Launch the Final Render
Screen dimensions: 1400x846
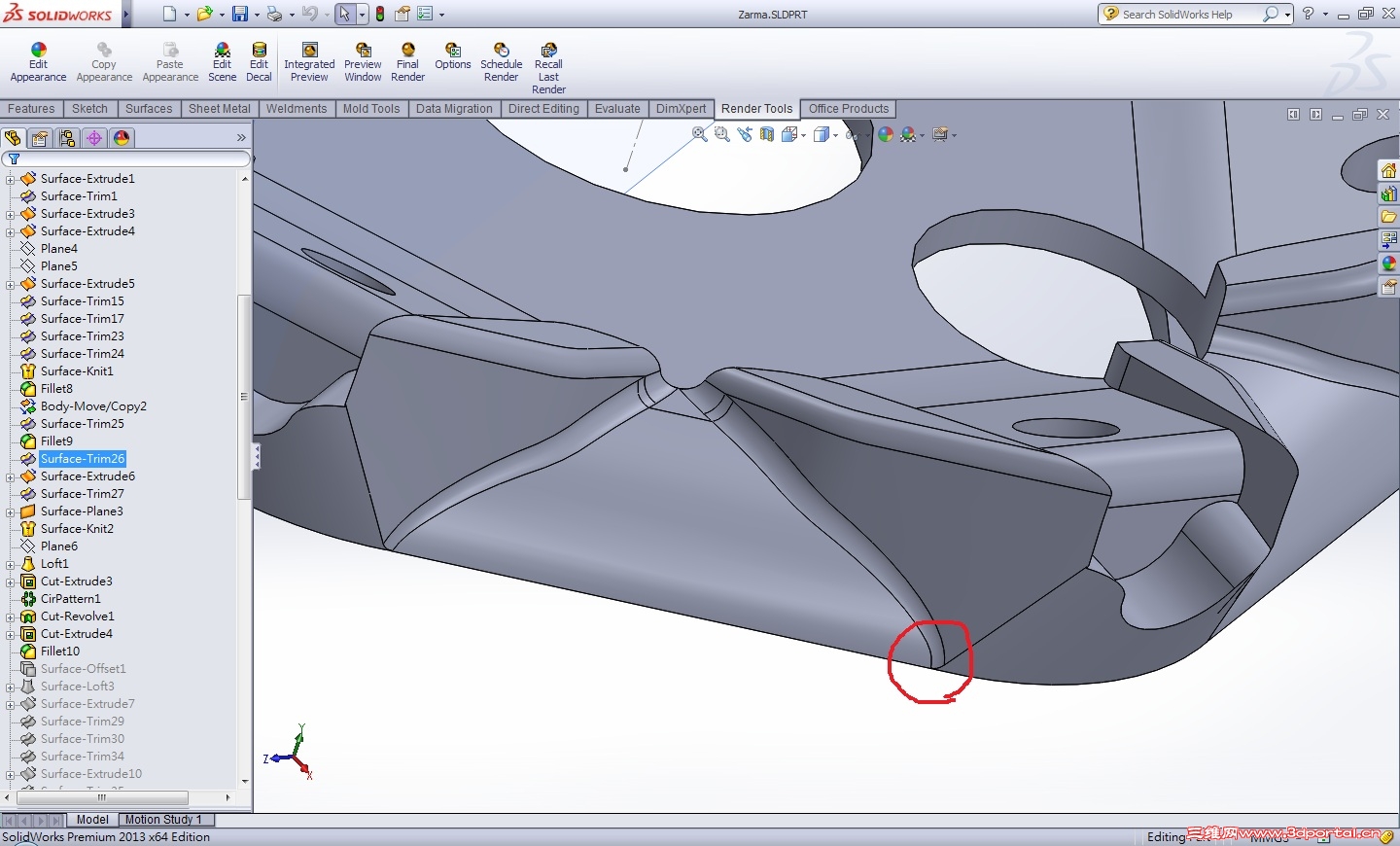(x=407, y=62)
